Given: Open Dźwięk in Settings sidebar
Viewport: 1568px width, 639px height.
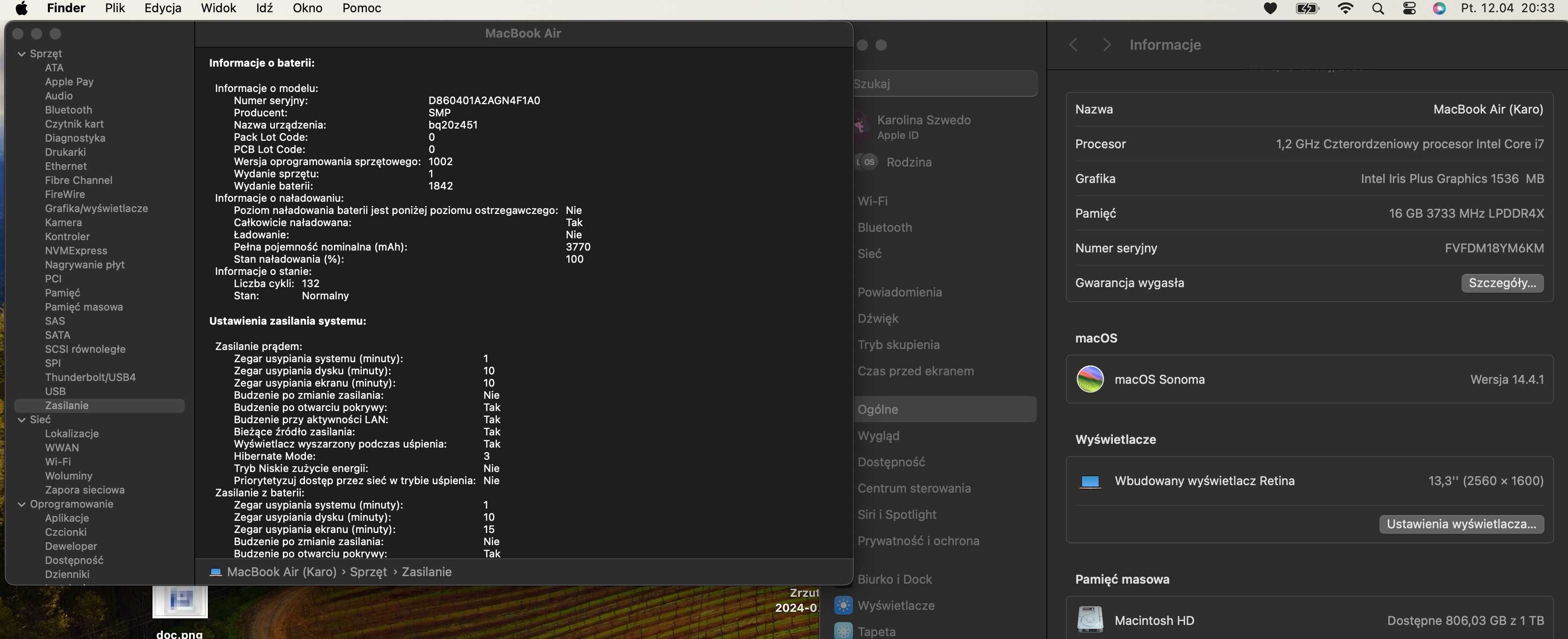Looking at the screenshot, I should click(x=878, y=318).
